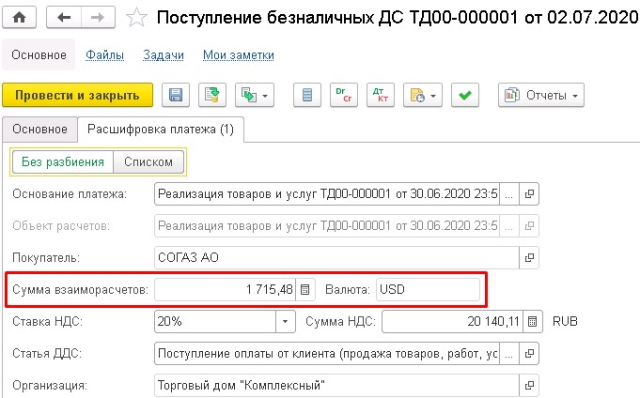Click the Покупатель field СОГАЗ АО
The height and width of the screenshot is (398, 640).
pos(336,258)
